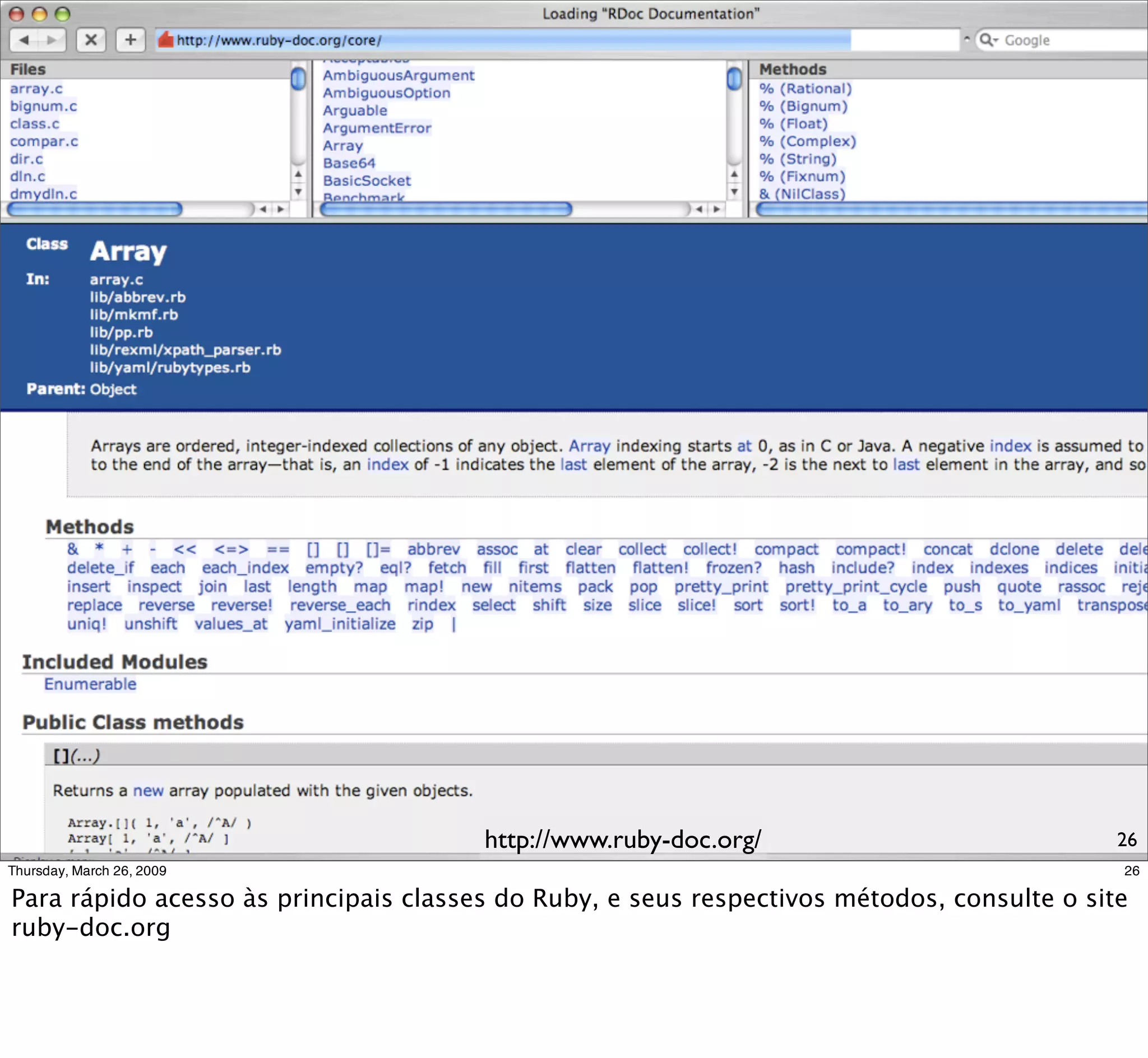The width and height of the screenshot is (1148, 1058).
Task: Open compar.c in Files list
Action: 44,141
